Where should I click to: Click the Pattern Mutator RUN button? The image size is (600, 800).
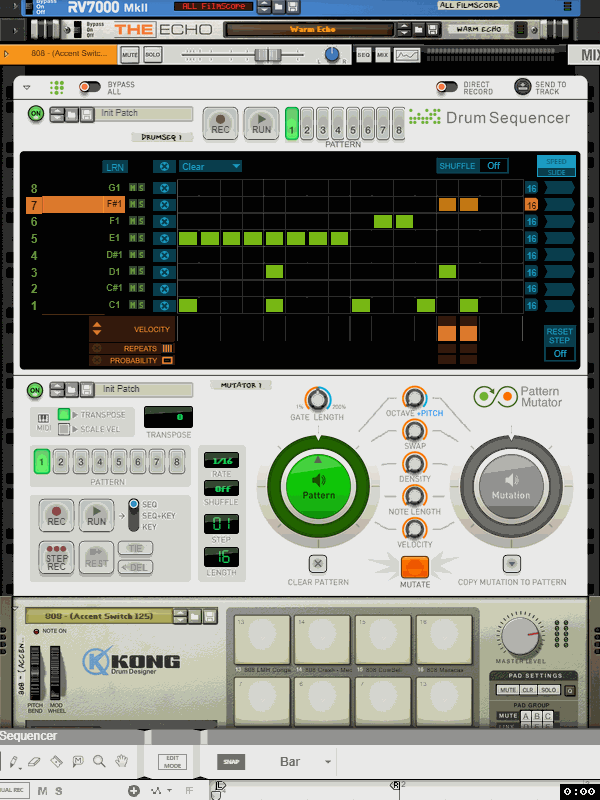coord(96,515)
